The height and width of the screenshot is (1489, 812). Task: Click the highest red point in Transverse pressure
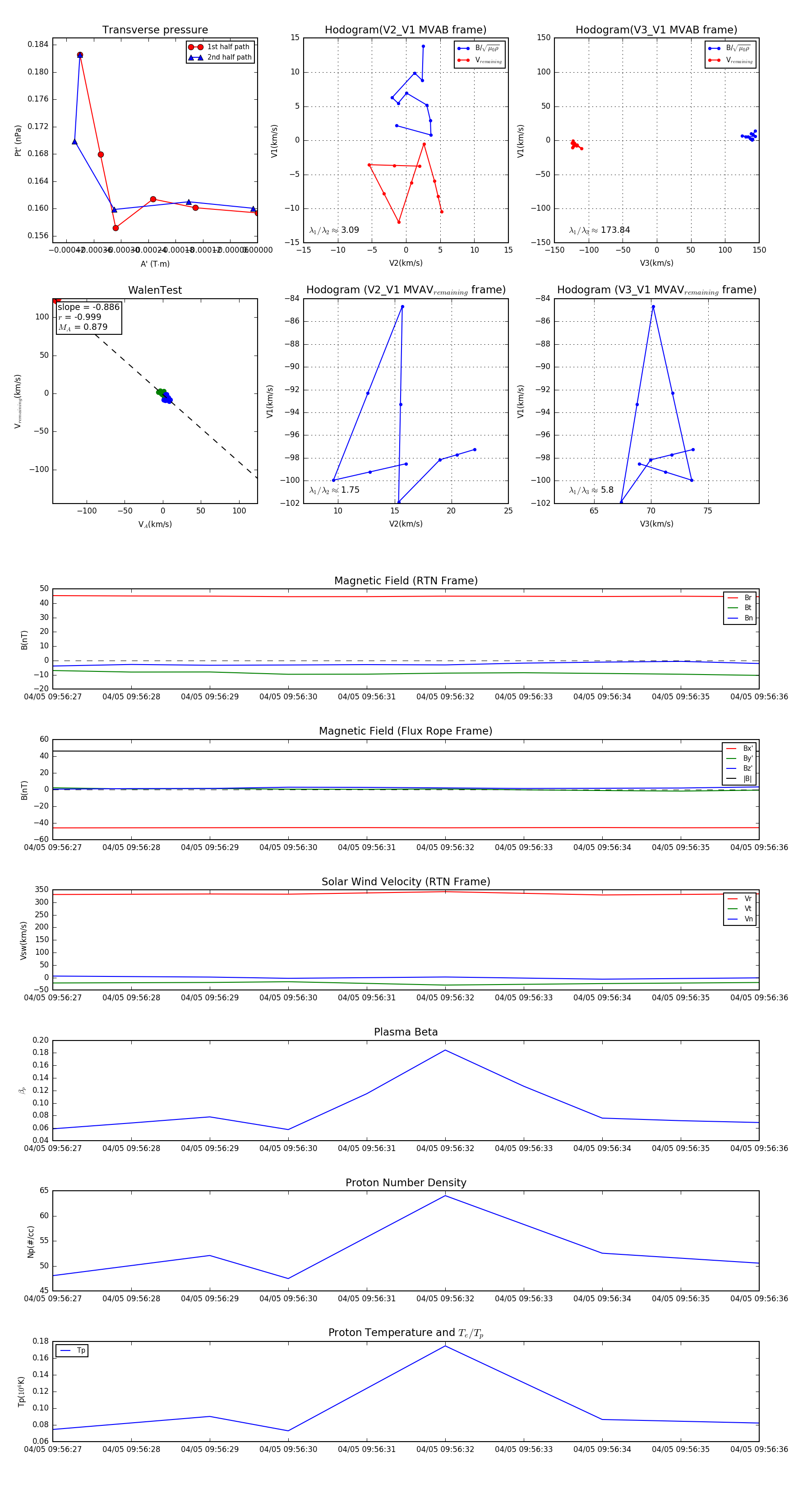point(80,55)
